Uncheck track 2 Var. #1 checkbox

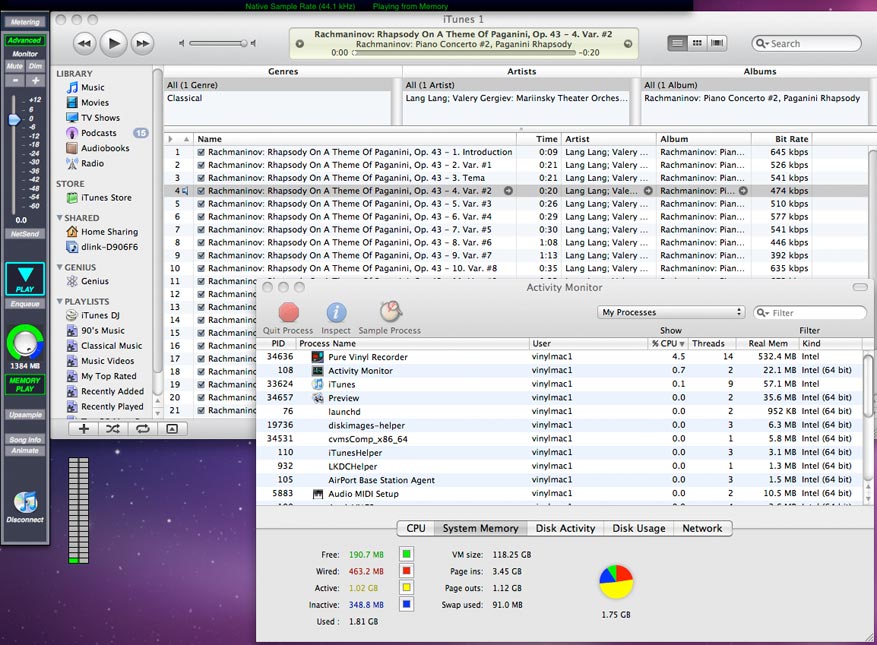click(x=201, y=165)
